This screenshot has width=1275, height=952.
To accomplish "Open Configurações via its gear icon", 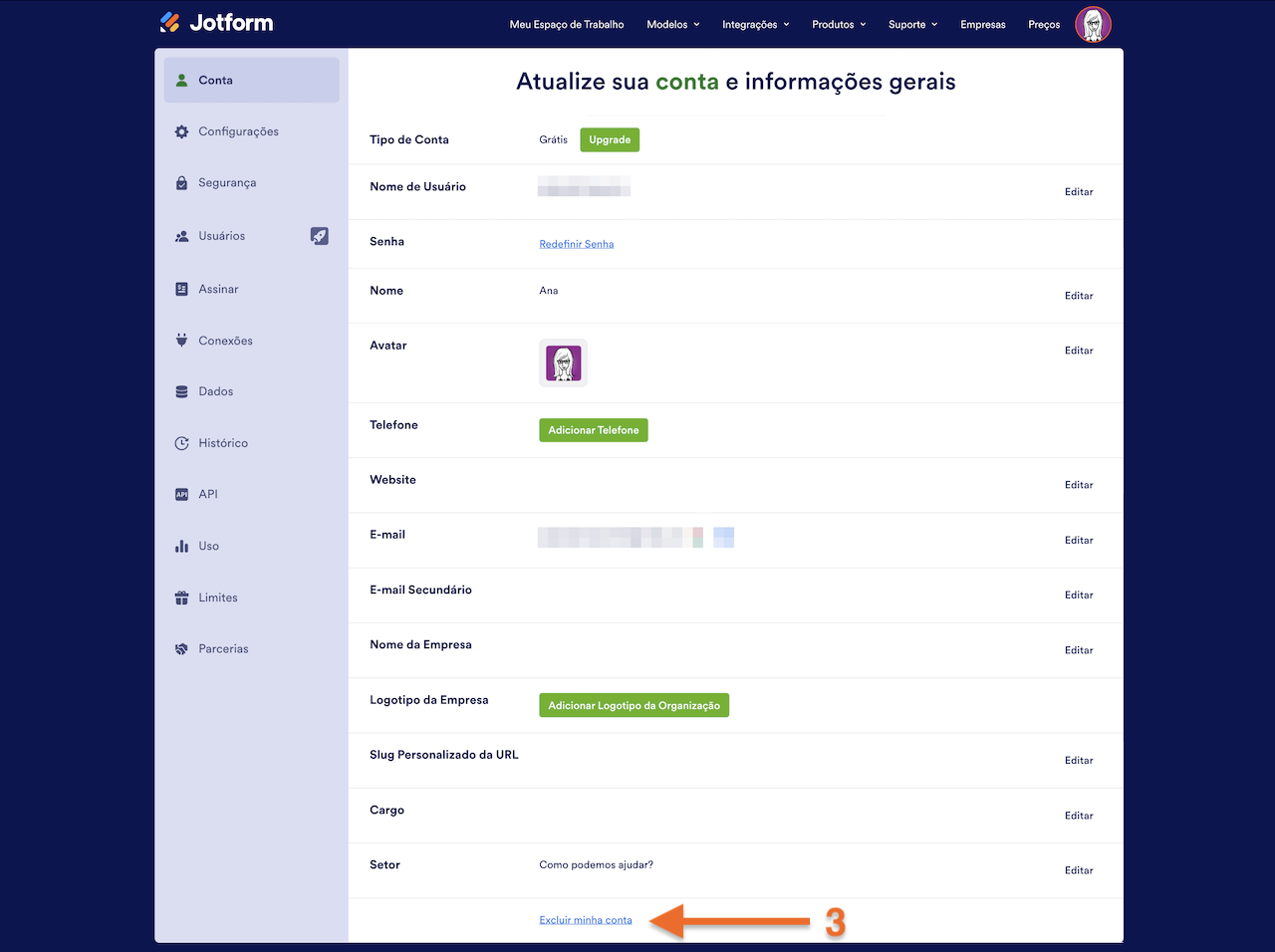I will 181,131.
